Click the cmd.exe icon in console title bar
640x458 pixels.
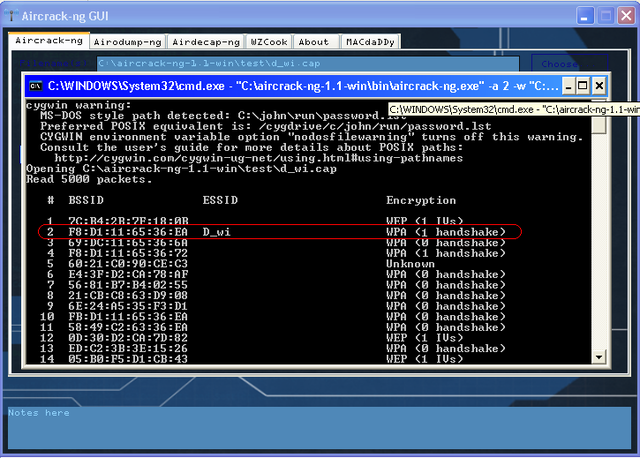pyautogui.click(x=36, y=86)
